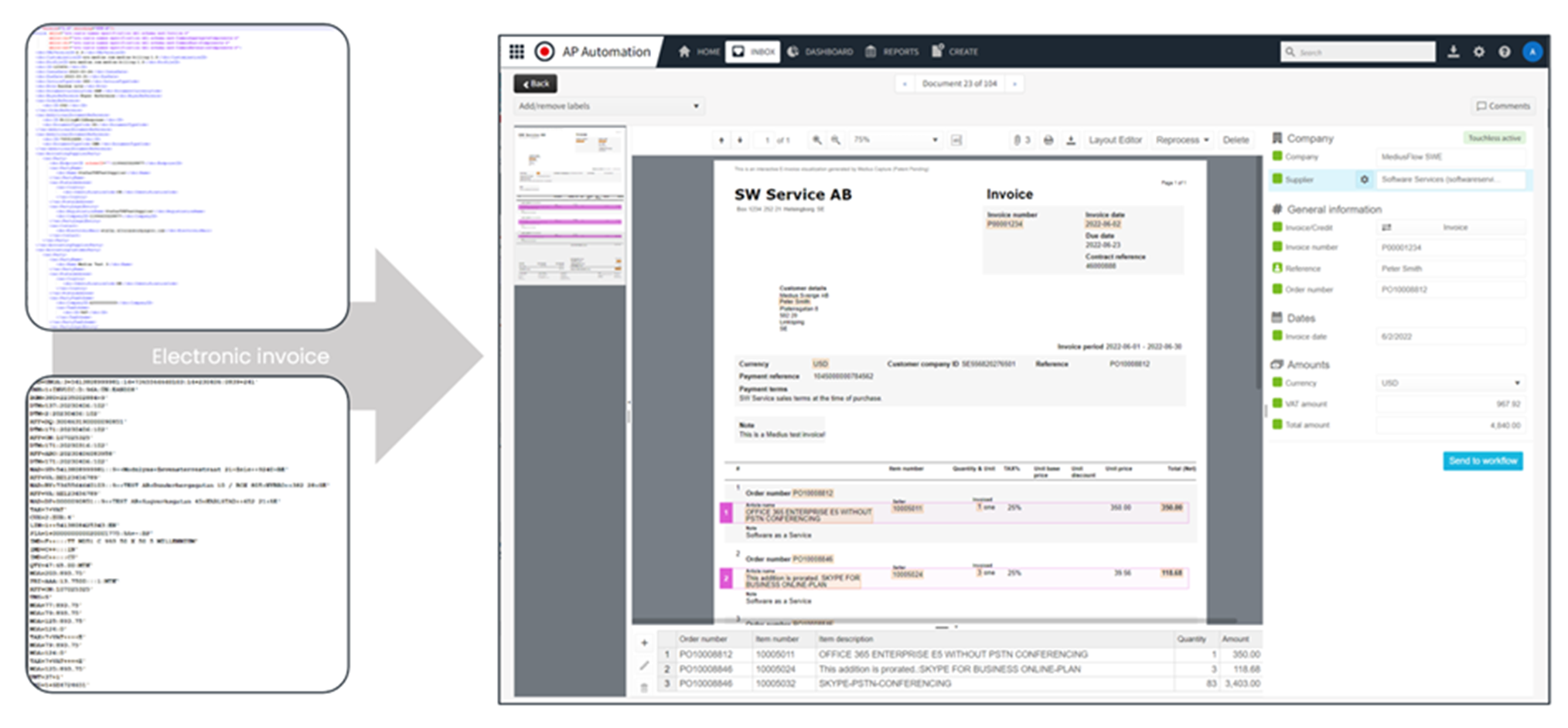Click the green person icon beside Reference
Screen dimensions: 1568x728
tap(1277, 268)
